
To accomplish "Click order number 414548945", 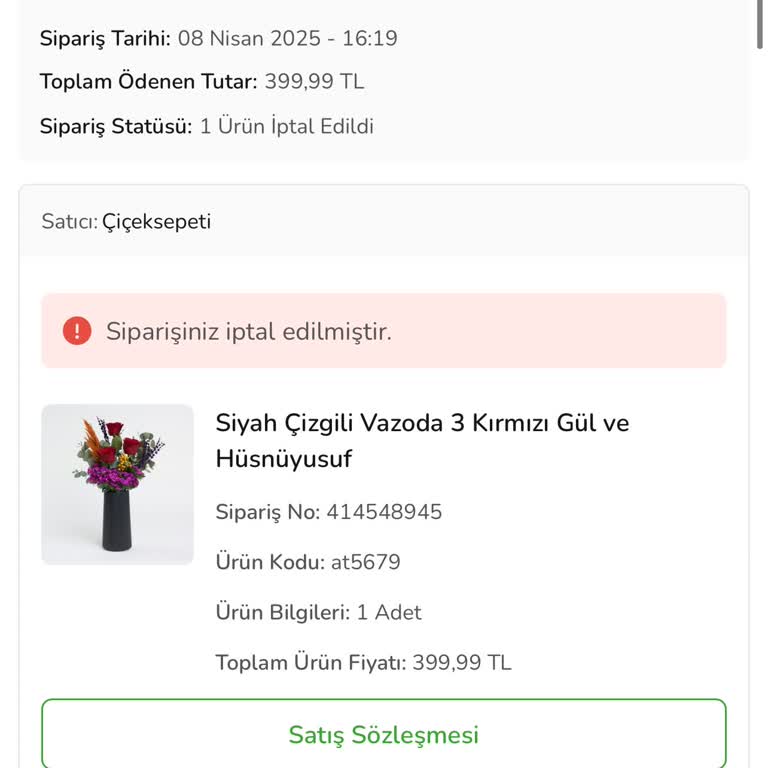I will [x=384, y=512].
